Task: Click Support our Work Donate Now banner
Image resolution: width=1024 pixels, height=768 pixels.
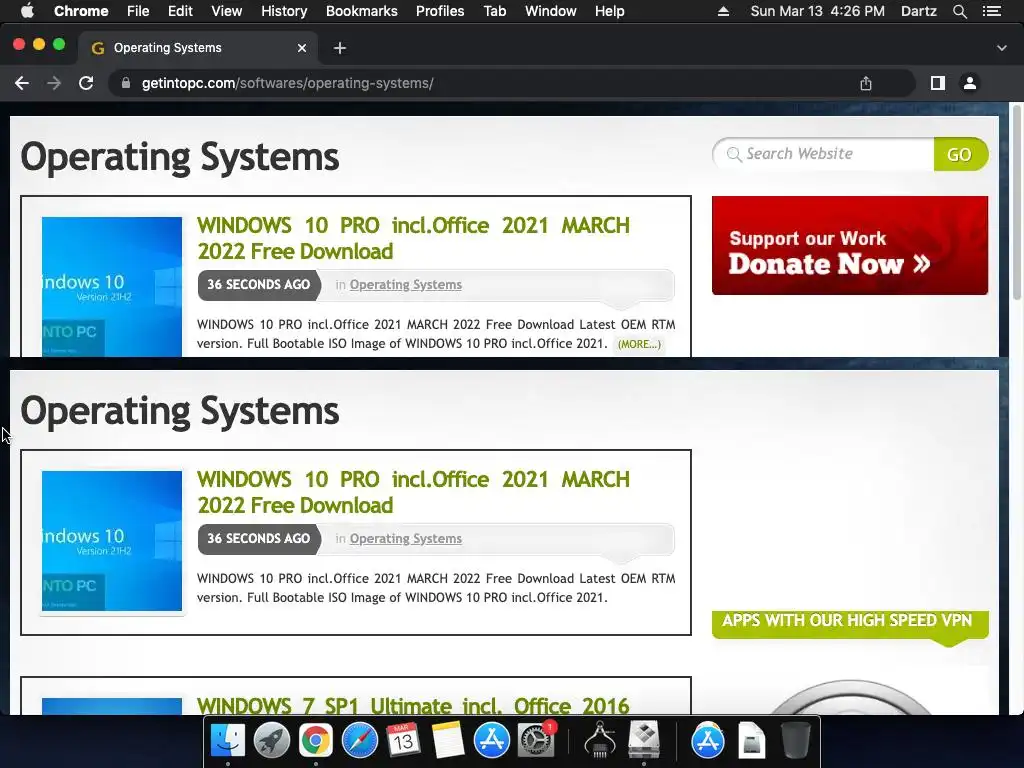Action: click(850, 246)
